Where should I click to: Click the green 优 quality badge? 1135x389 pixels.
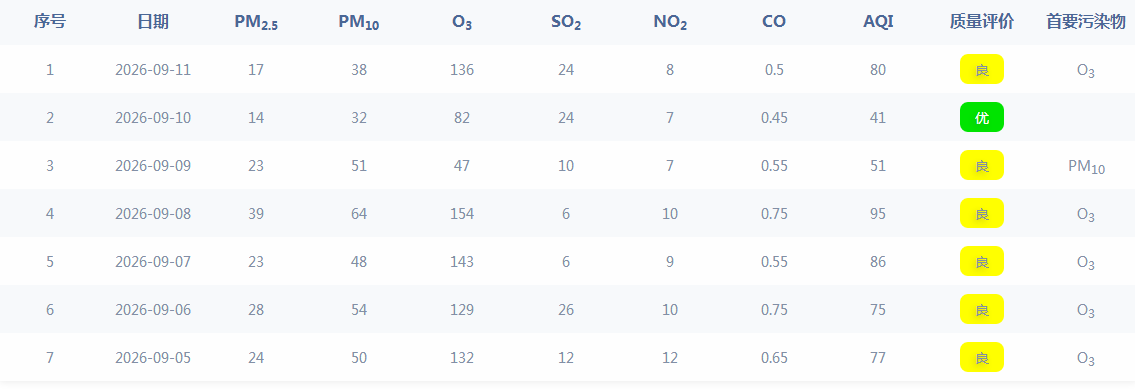(982, 117)
